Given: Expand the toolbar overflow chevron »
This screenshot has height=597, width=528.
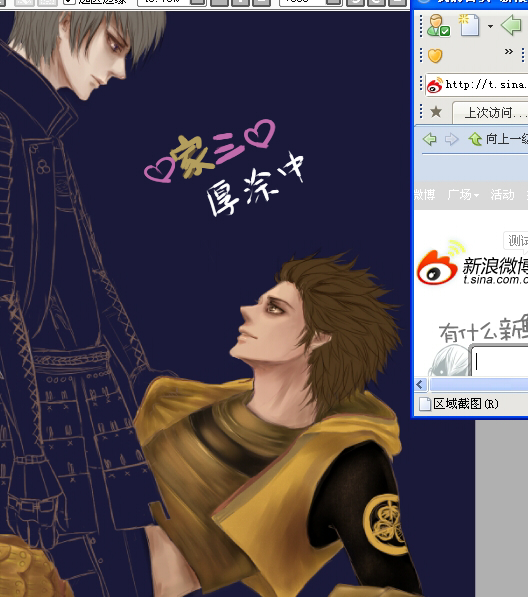Looking at the screenshot, I should point(509,51).
